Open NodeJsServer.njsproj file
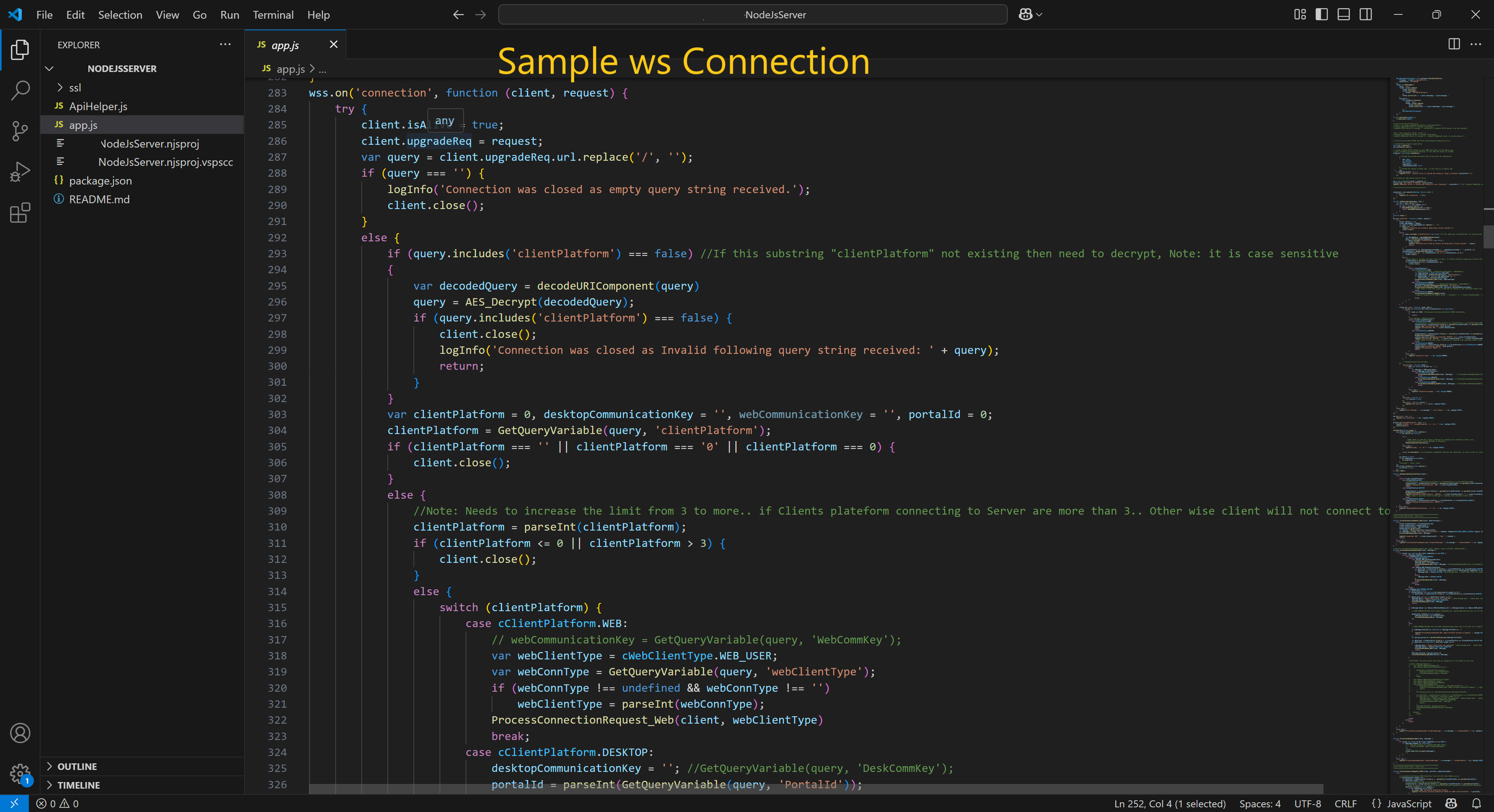 click(142, 143)
